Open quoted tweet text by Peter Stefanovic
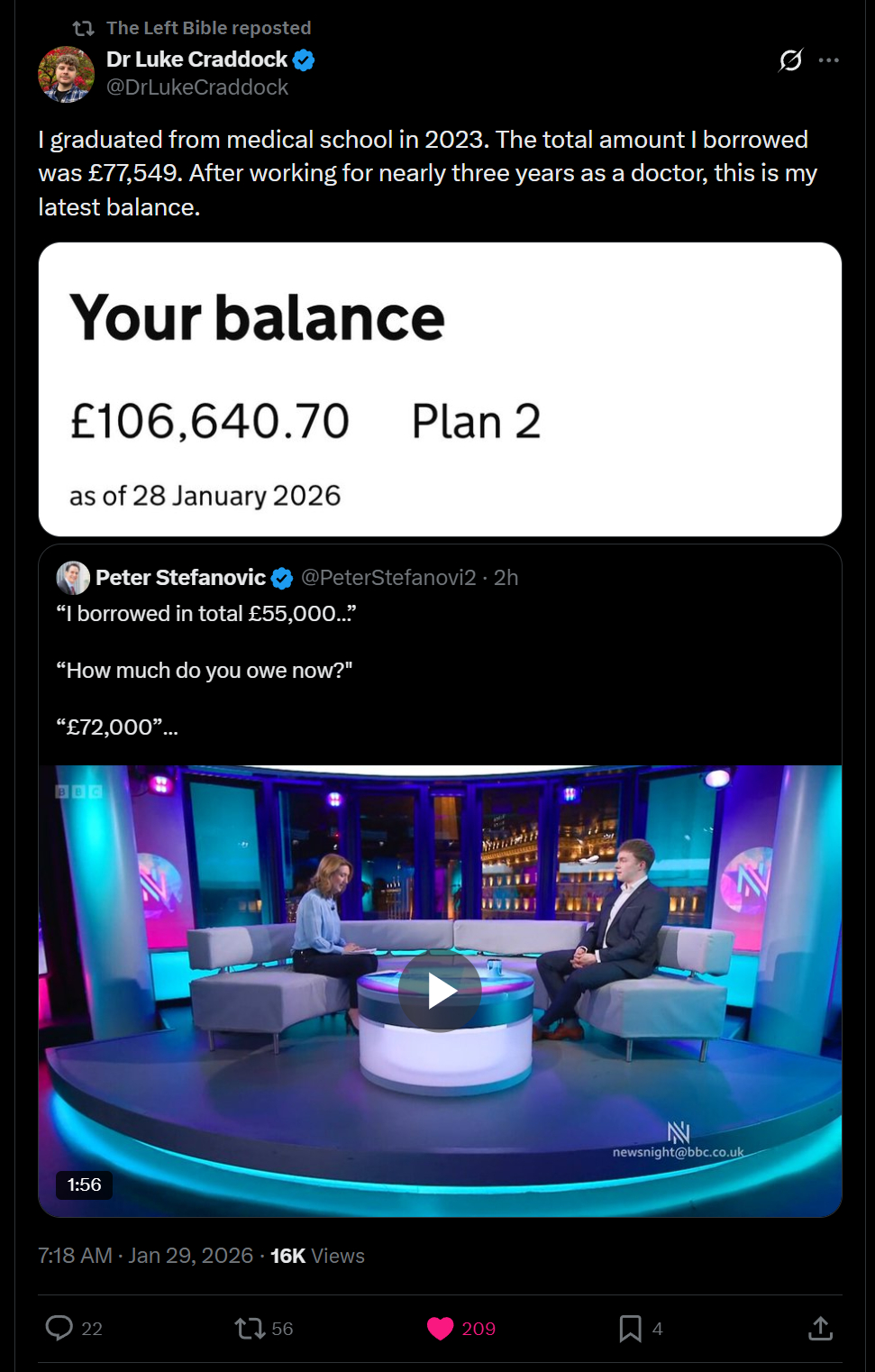Screen dimensions: 875x1372 (x=206, y=670)
